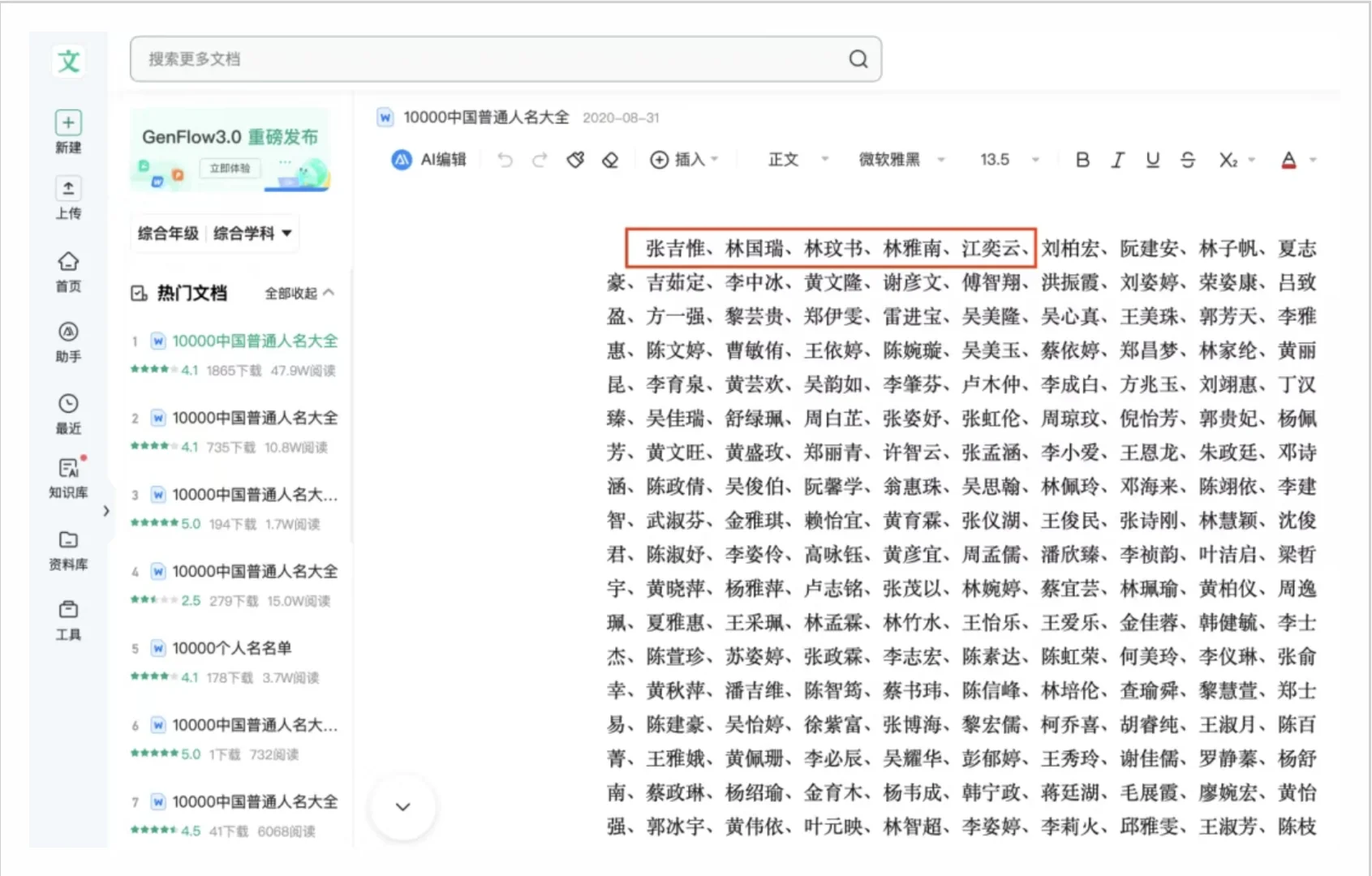
Task: Undo the last edit
Action: click(505, 160)
